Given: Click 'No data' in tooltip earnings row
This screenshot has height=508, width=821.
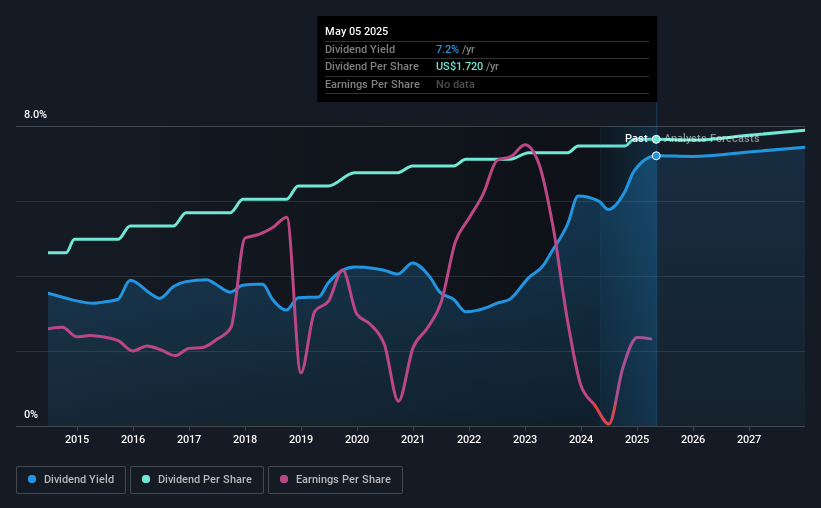Looking at the screenshot, I should [x=456, y=84].
